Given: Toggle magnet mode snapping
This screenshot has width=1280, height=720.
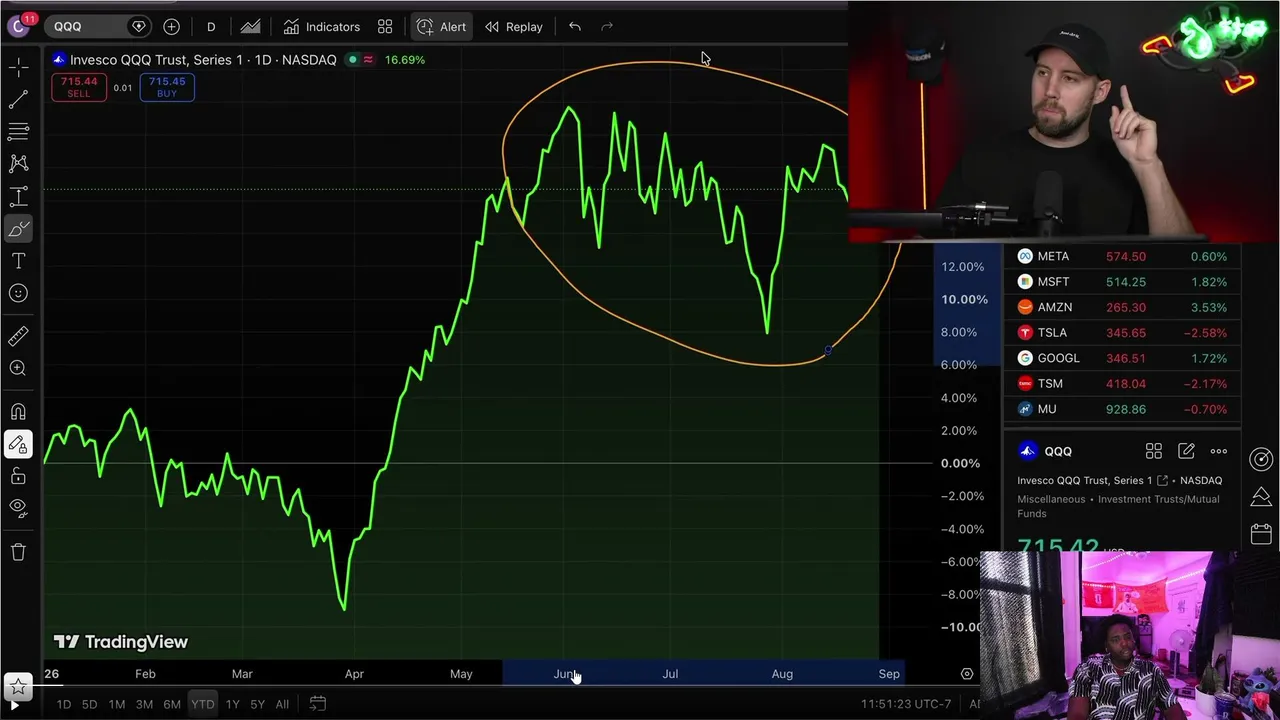Looking at the screenshot, I should pyautogui.click(x=18, y=411).
